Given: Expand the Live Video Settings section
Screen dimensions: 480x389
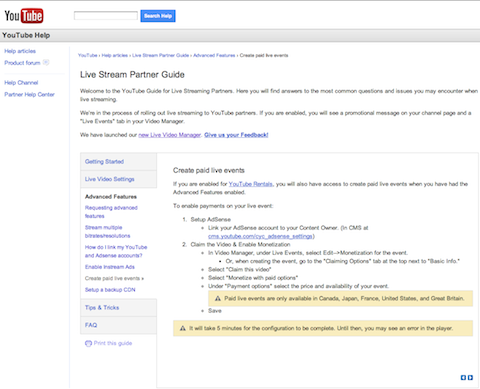Looking at the screenshot, I should click(x=118, y=179).
